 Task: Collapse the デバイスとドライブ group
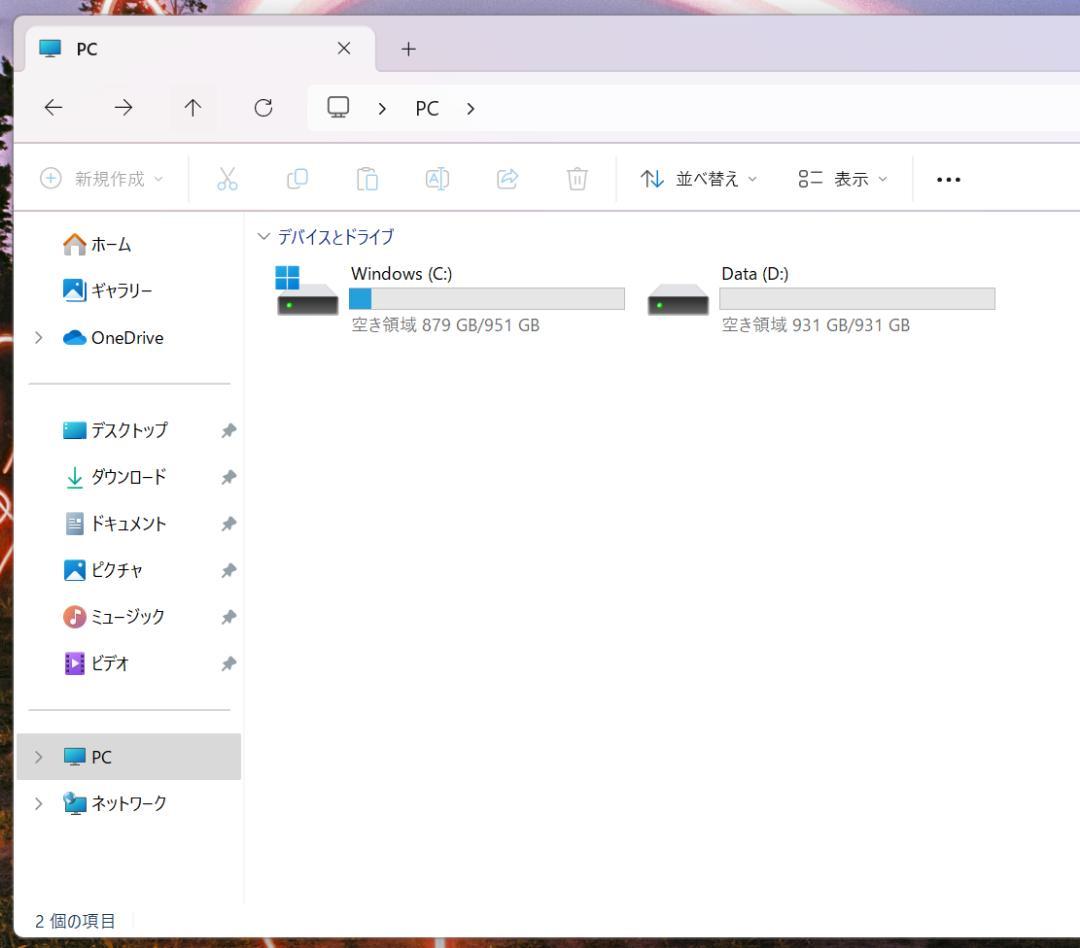click(264, 237)
